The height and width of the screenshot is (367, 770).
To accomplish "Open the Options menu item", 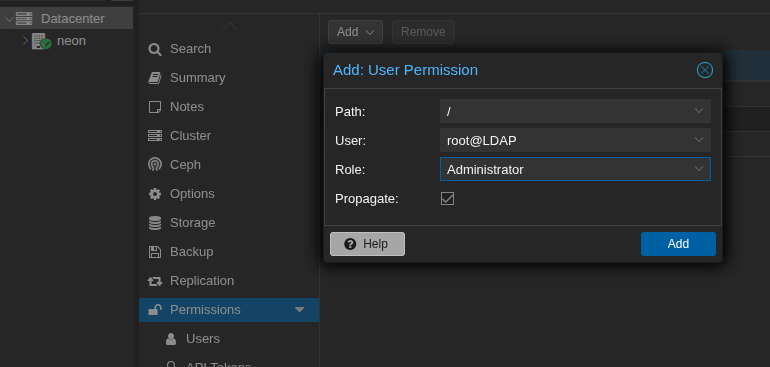I will click(x=229, y=194).
